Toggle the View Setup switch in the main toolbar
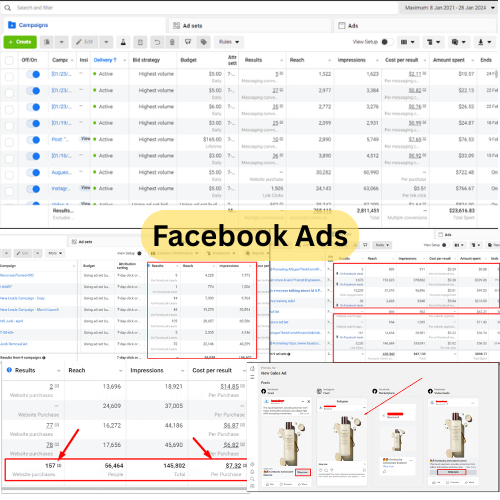The image size is (500, 500). (387, 42)
